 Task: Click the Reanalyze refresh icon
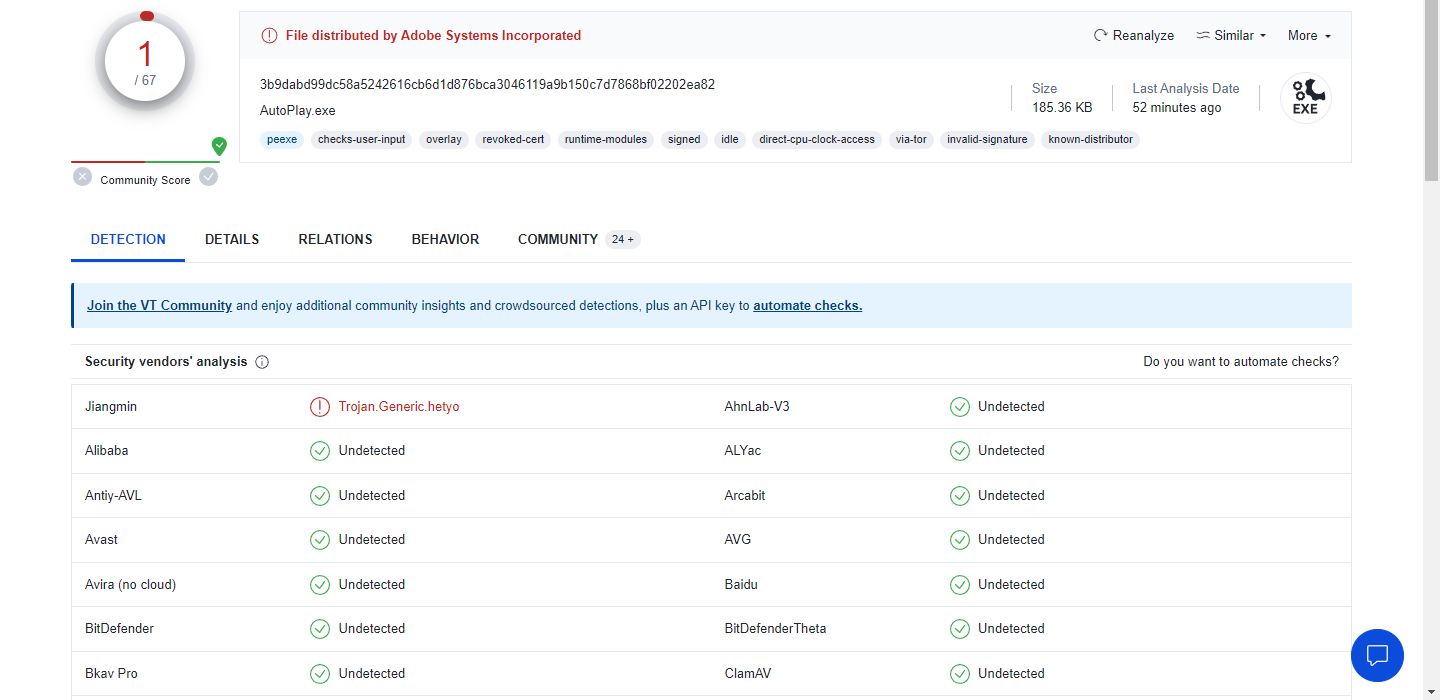click(1100, 35)
